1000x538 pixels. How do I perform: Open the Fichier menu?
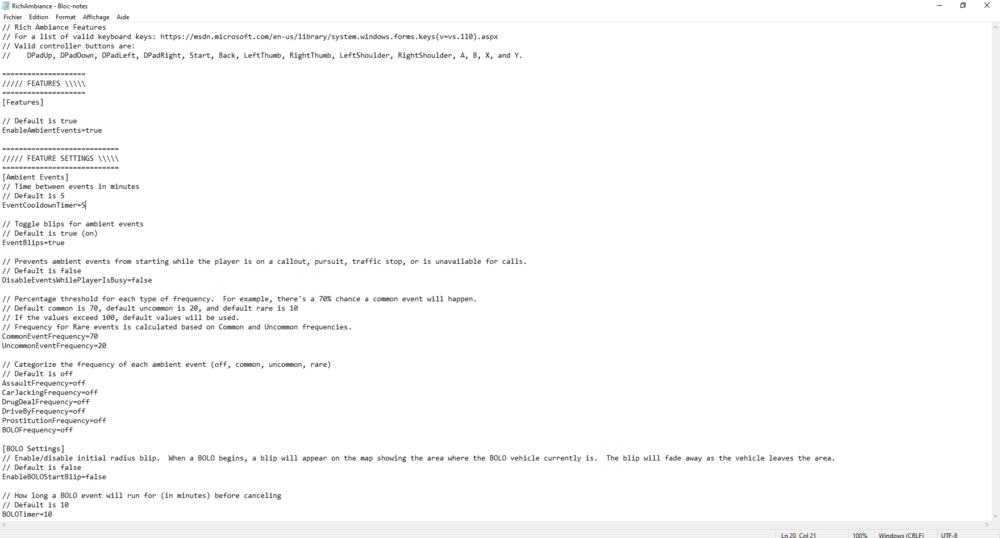(13, 17)
